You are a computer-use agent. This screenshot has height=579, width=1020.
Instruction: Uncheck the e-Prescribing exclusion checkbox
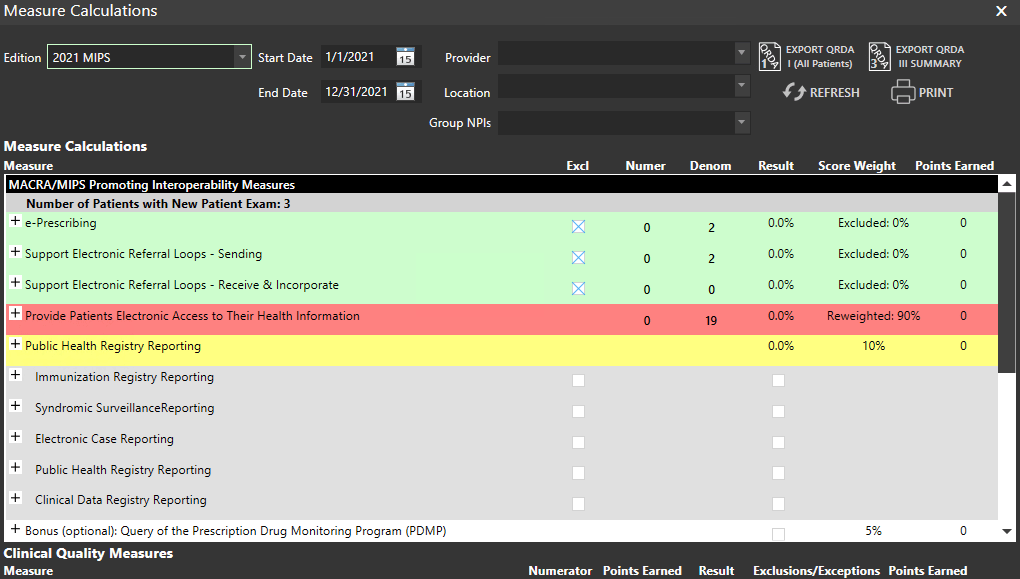point(578,226)
